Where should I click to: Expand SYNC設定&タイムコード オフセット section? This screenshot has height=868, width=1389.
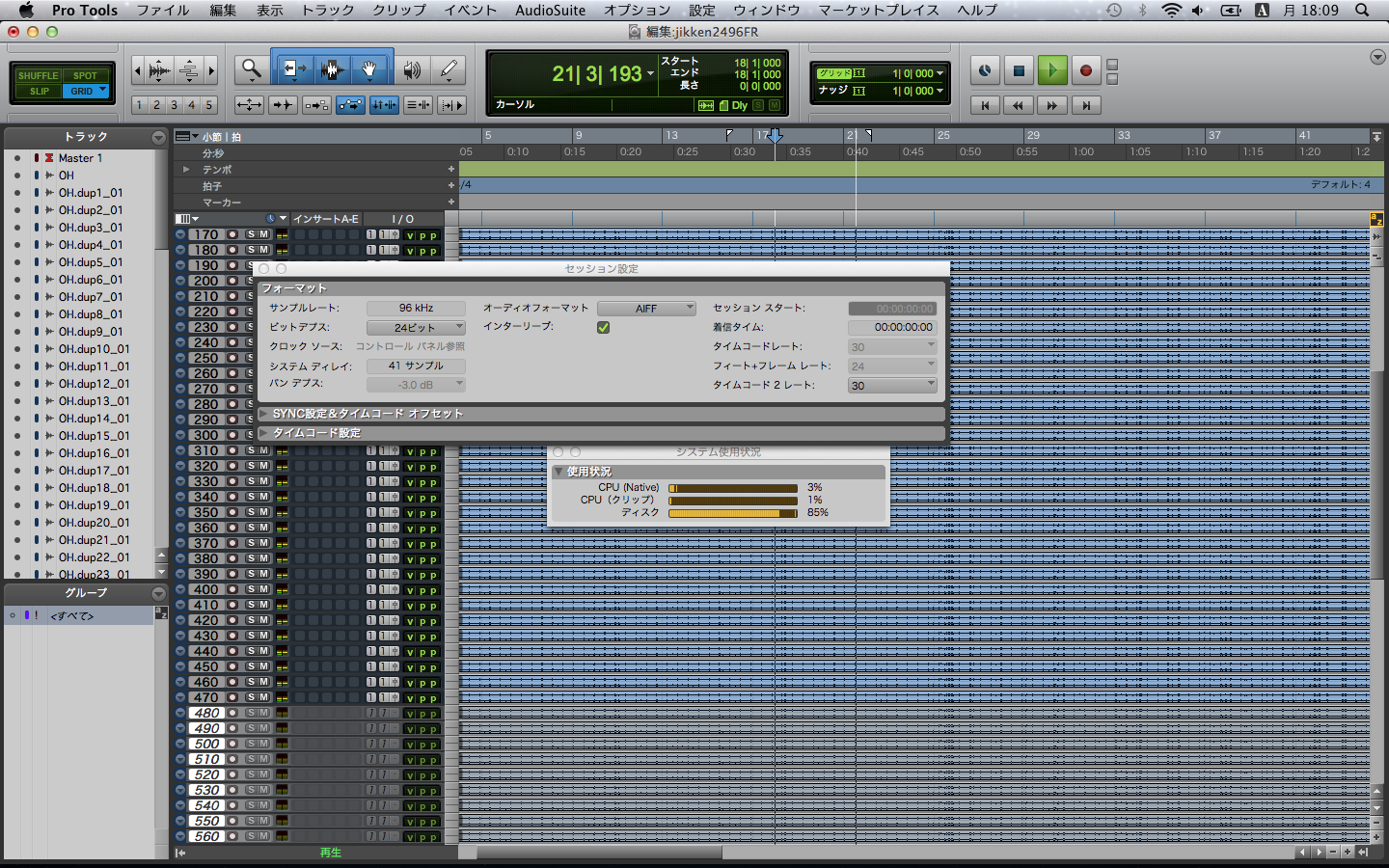(264, 414)
